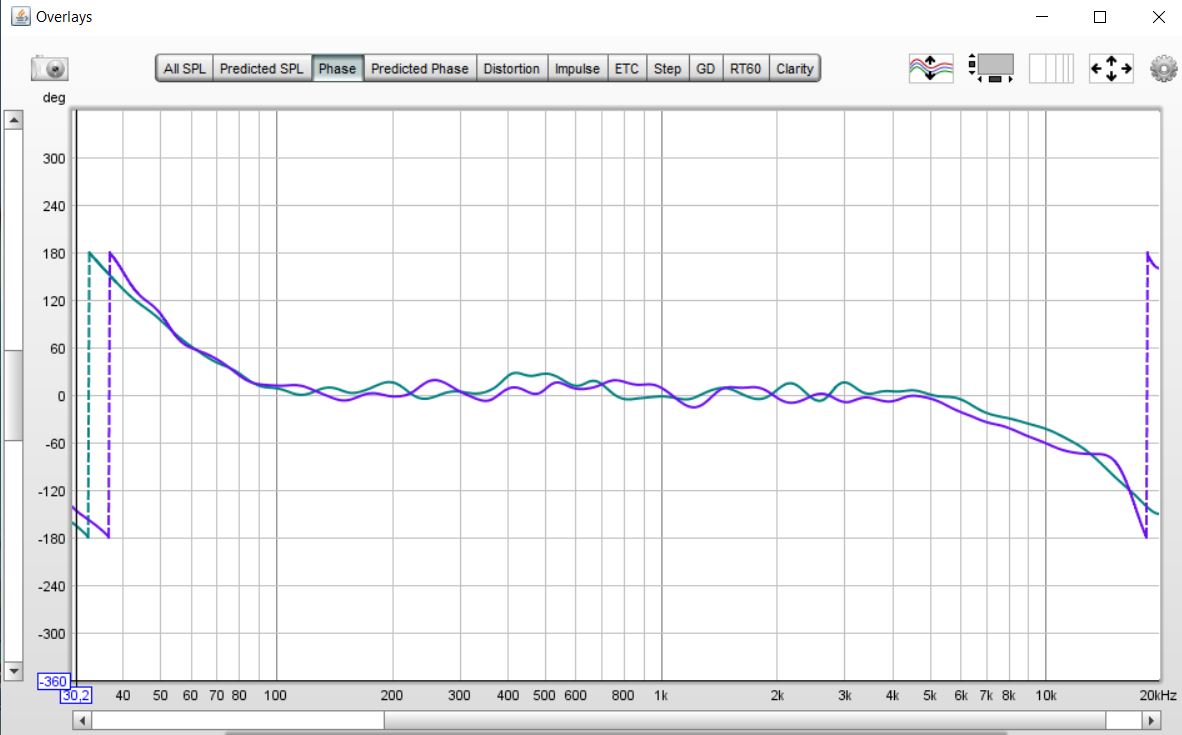
Task: Click horizontal scrollbar right arrow
Action: [1152, 720]
